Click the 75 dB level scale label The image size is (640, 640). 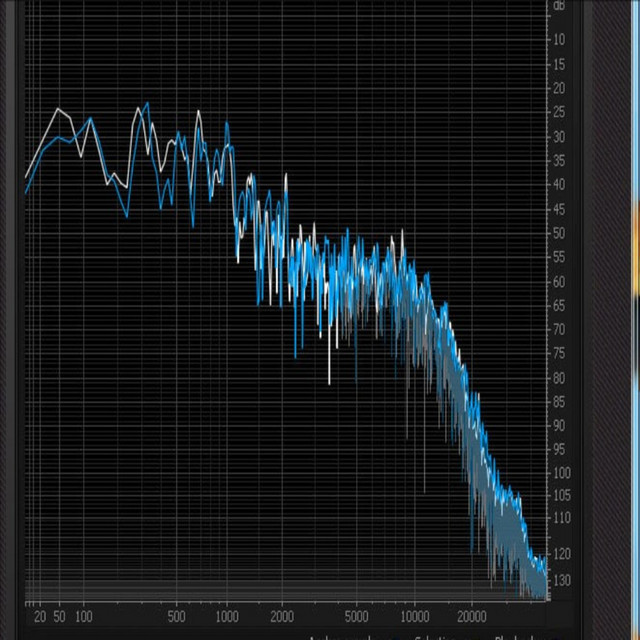pyautogui.click(x=559, y=354)
